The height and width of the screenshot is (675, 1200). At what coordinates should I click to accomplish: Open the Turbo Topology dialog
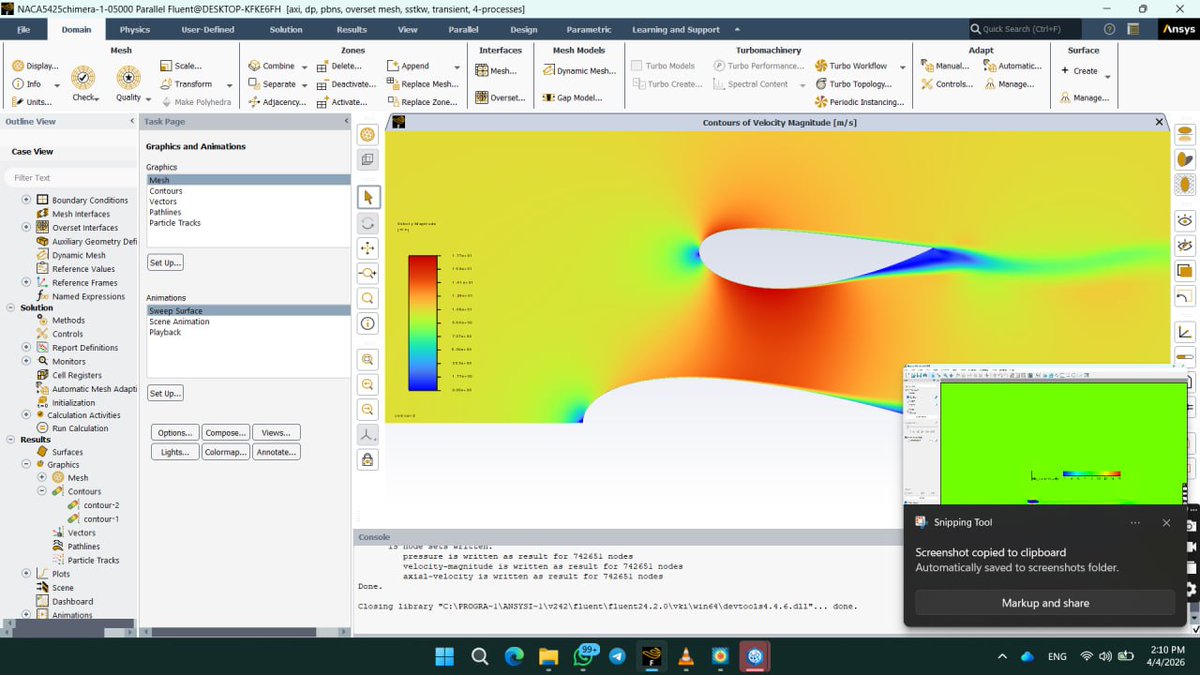click(853, 84)
